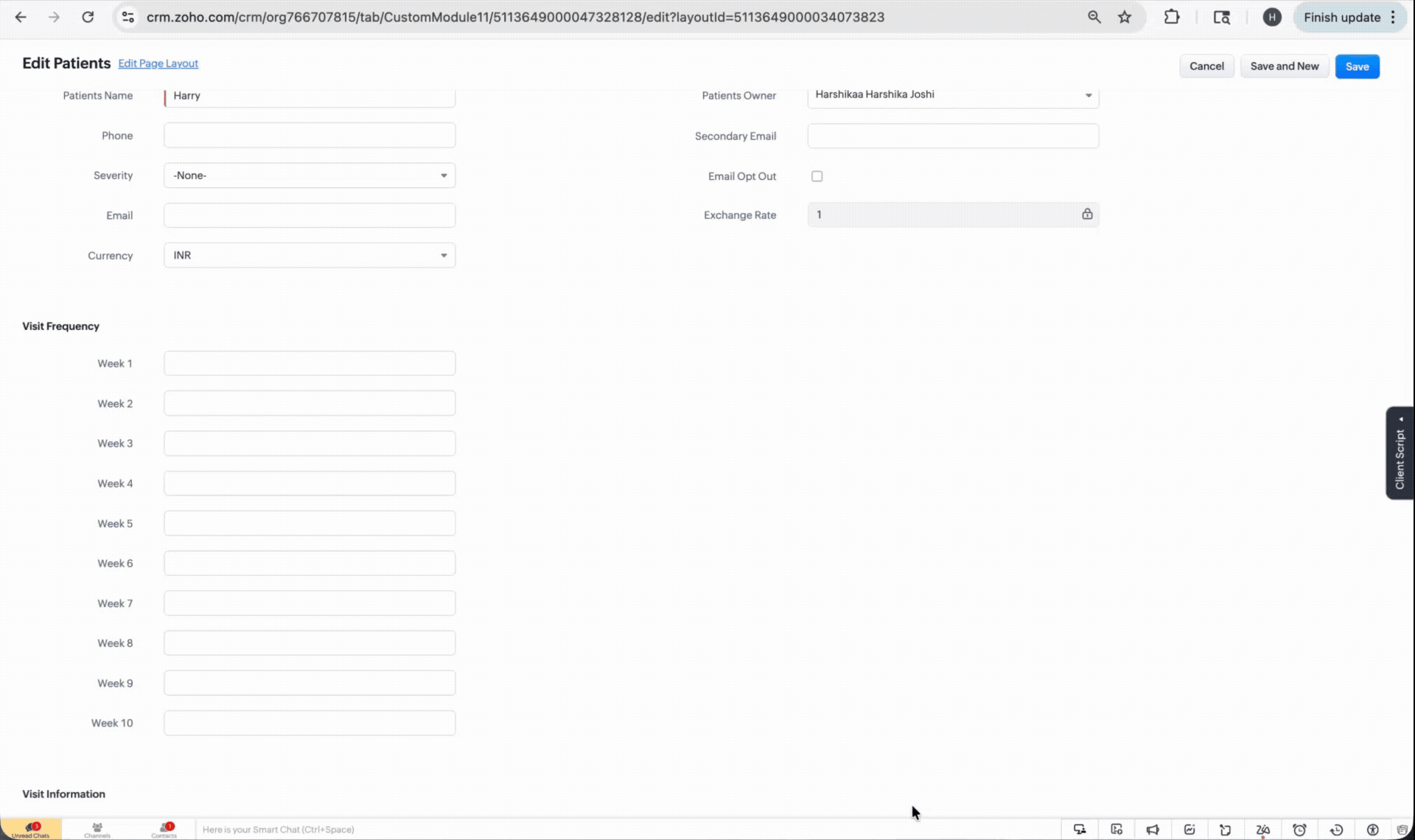The height and width of the screenshot is (840, 1415).
Task: Open the Unread Chats tab
Action: pos(31,830)
